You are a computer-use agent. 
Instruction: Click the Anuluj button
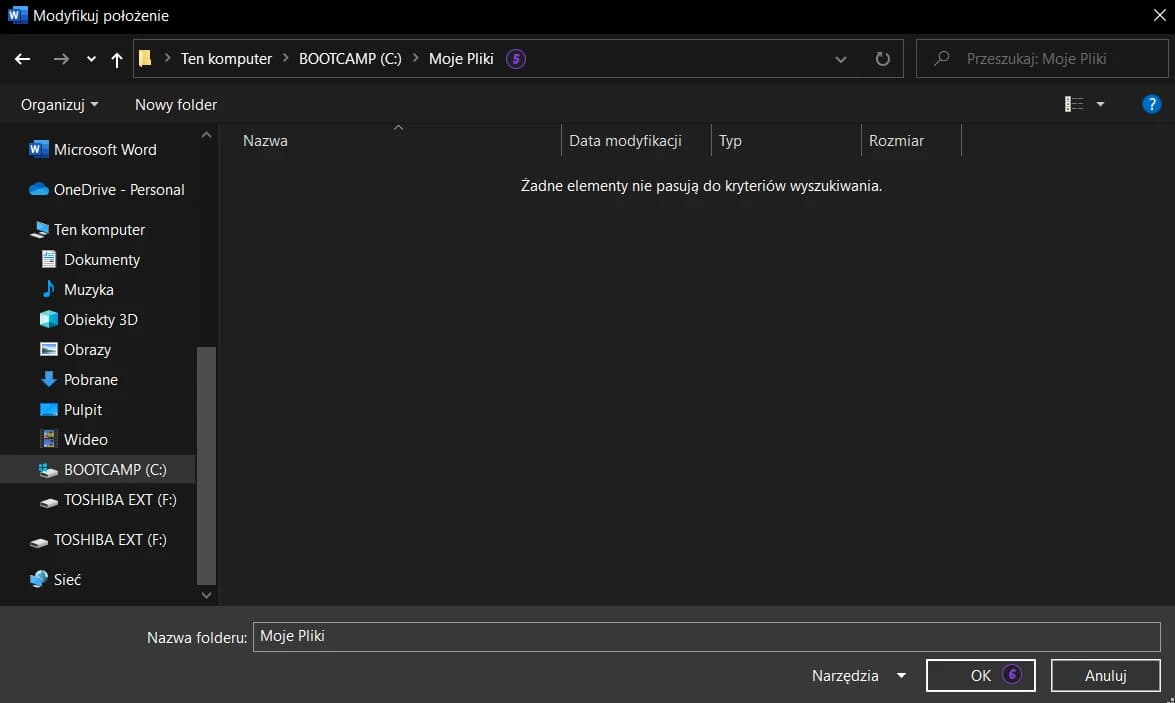coord(1105,675)
